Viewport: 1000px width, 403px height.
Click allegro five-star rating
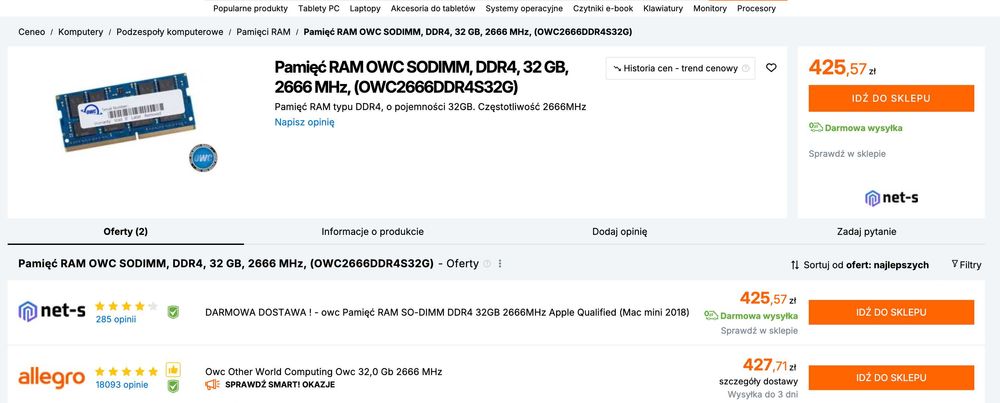126,371
